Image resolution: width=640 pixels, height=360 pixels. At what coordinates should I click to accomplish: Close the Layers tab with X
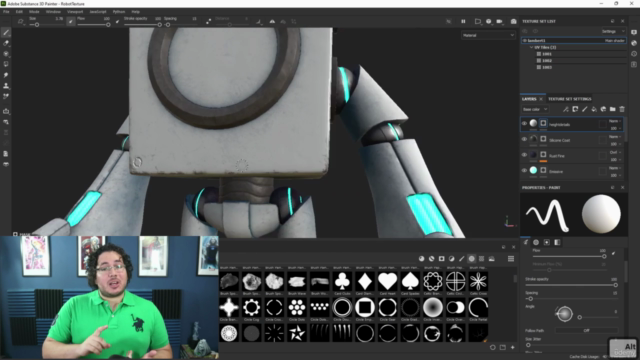(x=541, y=99)
